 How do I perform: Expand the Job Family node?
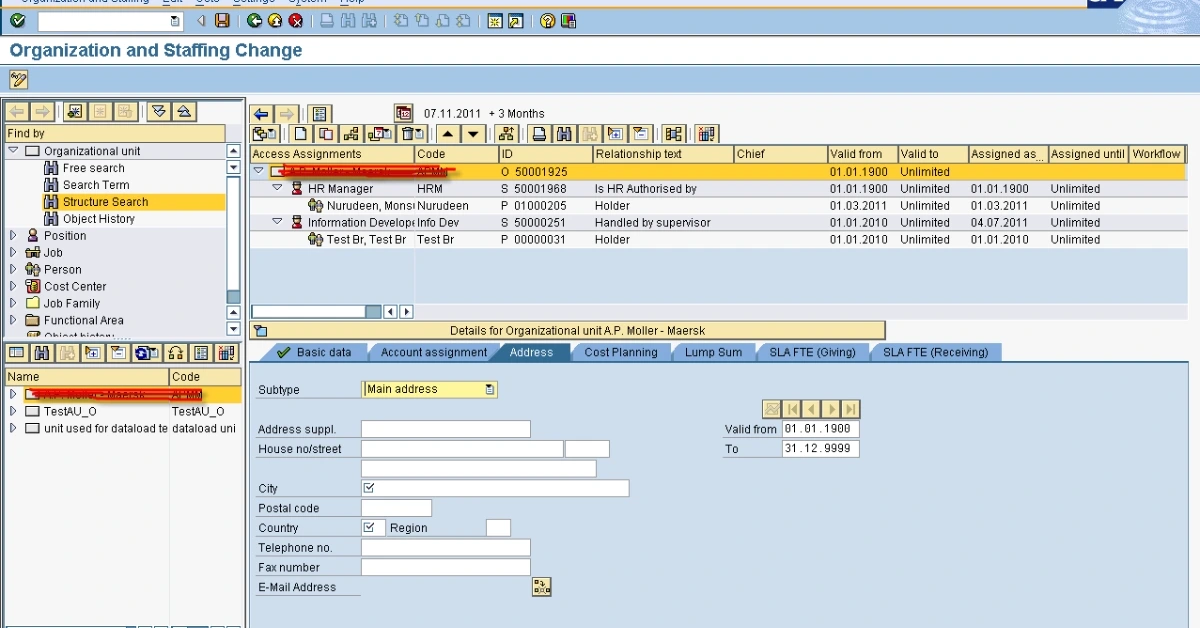tap(13, 304)
